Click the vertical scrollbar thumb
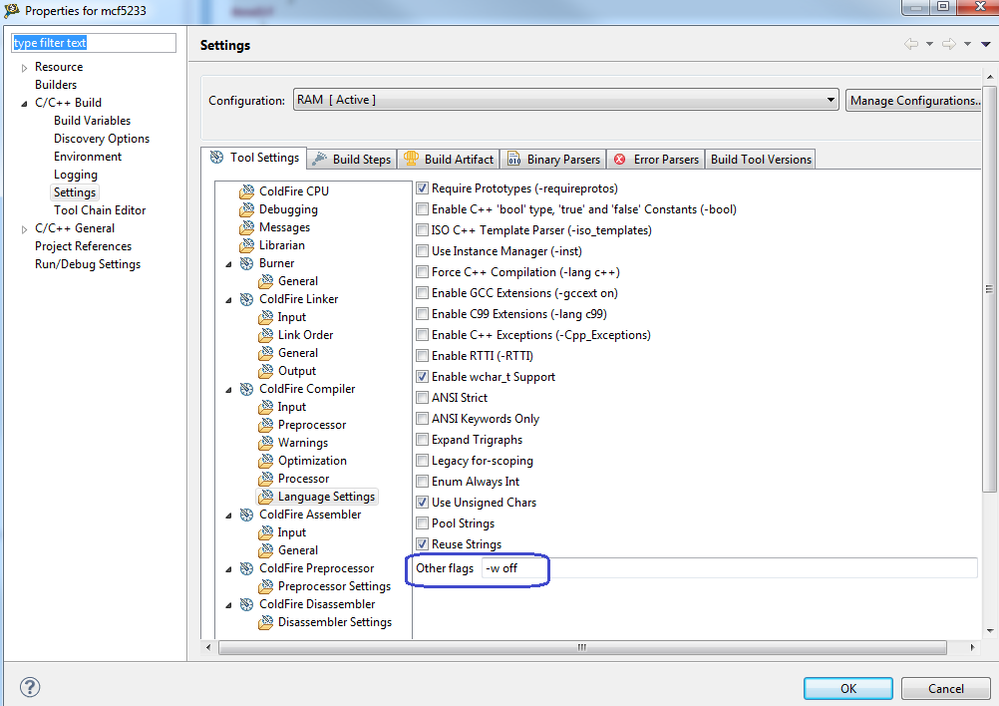Viewport: 999px width, 706px height. [989, 288]
